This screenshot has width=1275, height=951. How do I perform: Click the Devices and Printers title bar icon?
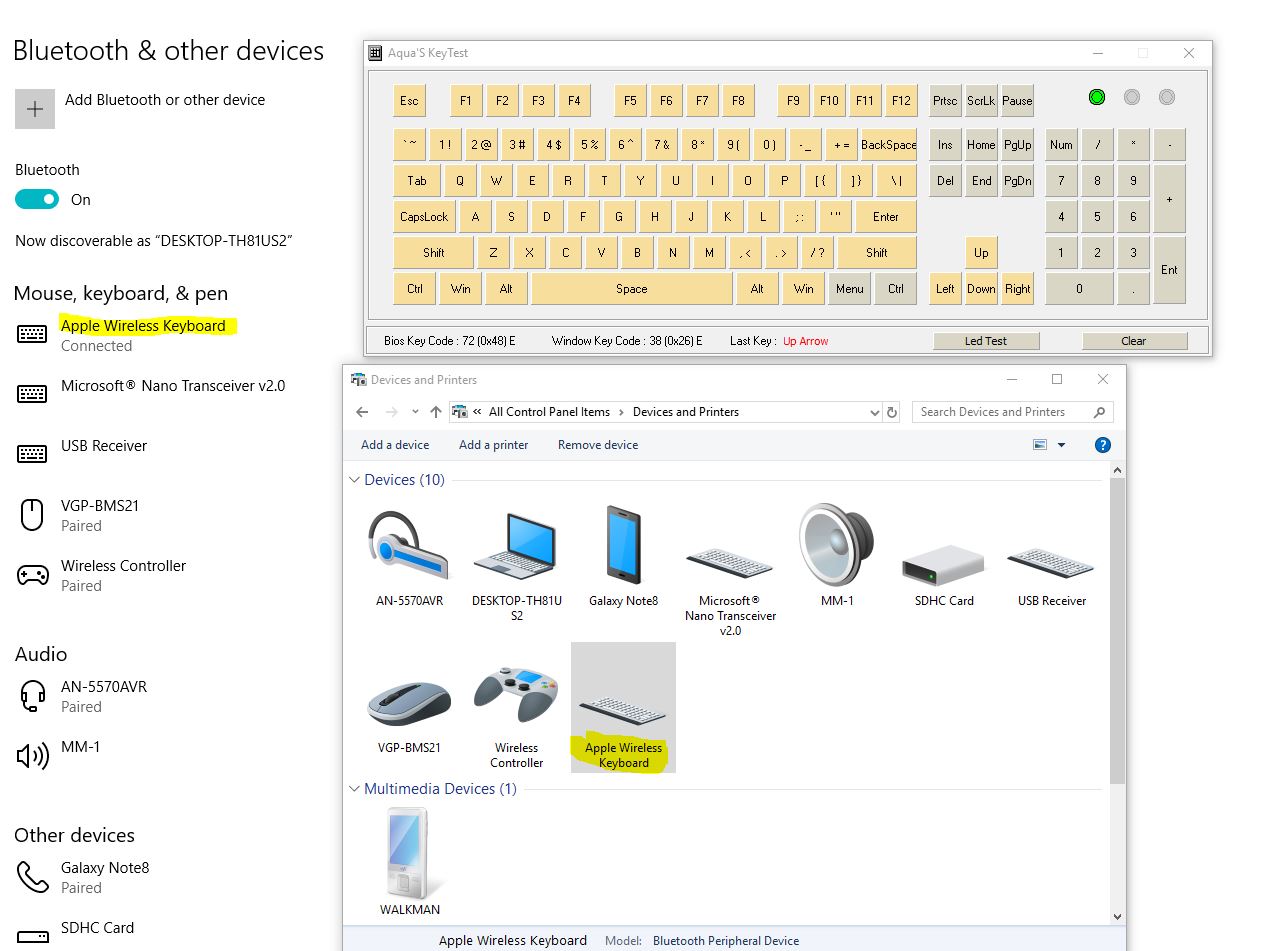358,380
